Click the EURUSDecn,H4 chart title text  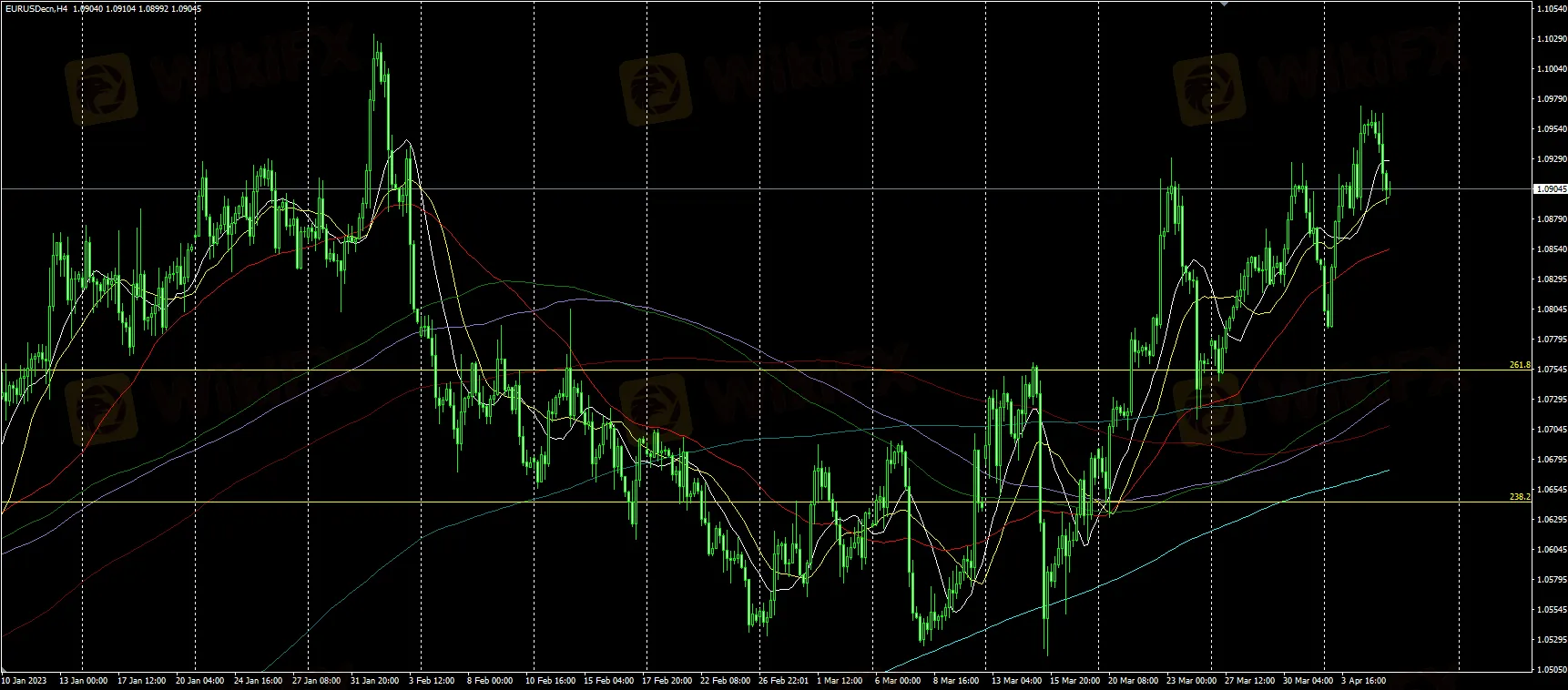coord(35,8)
